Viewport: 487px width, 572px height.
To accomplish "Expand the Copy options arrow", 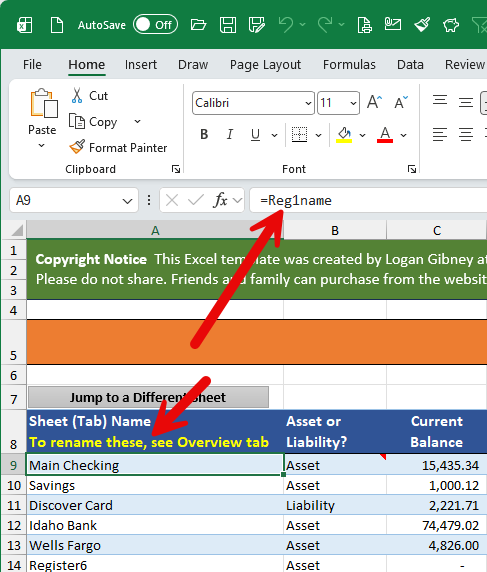I will (138, 121).
